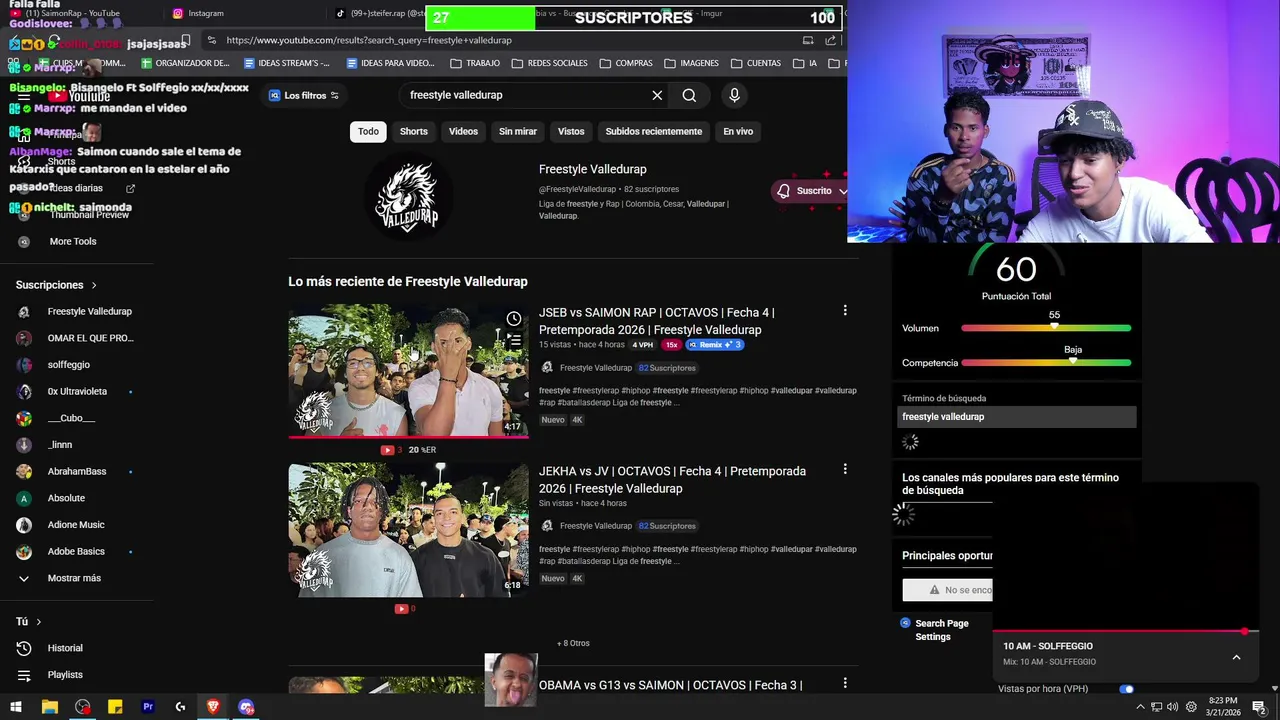This screenshot has width=1280, height=720.
Task: Open Historial in the sidebar
Action: [76, 648]
